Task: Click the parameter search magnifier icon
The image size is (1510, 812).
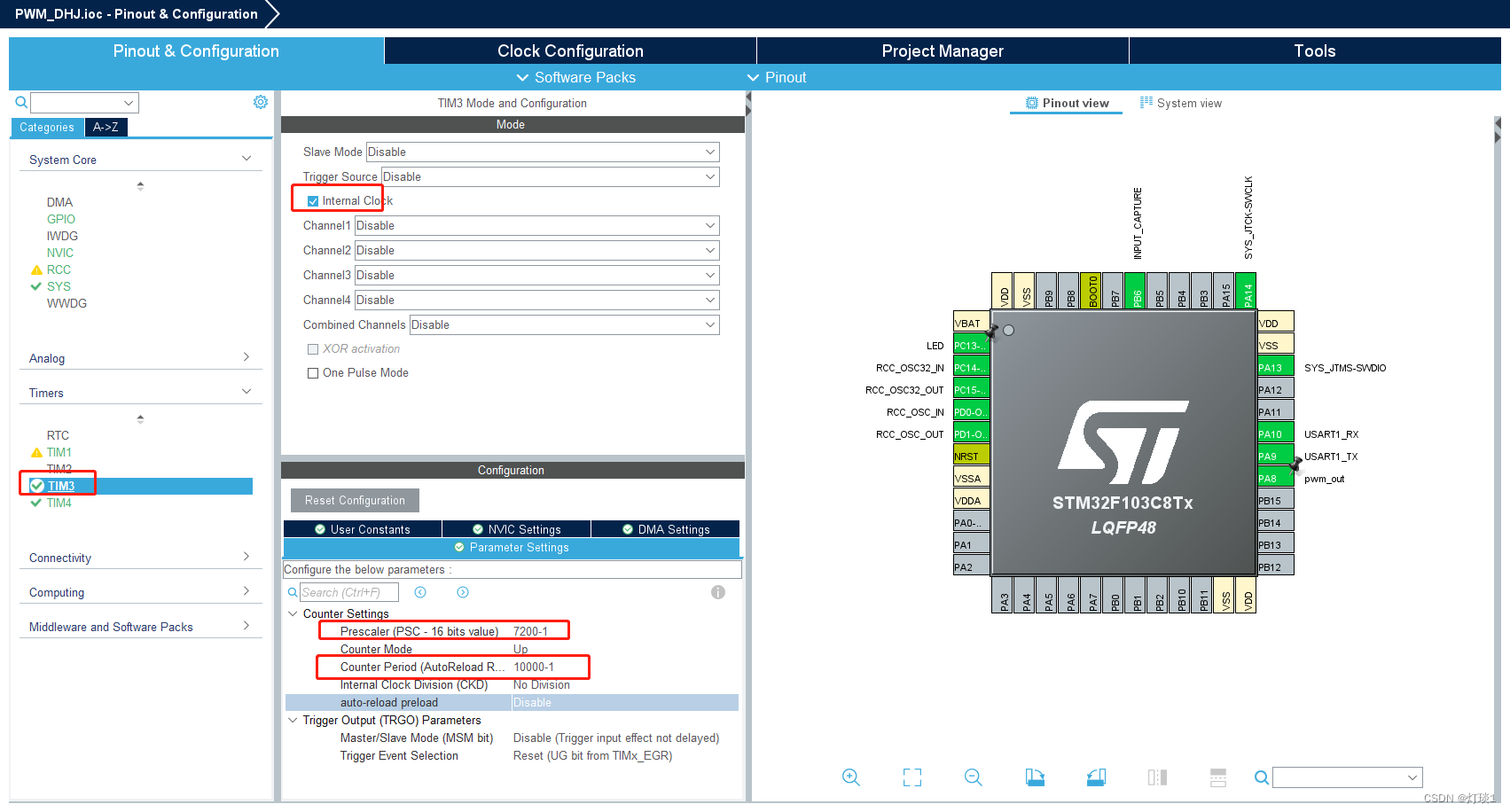Action: click(293, 592)
